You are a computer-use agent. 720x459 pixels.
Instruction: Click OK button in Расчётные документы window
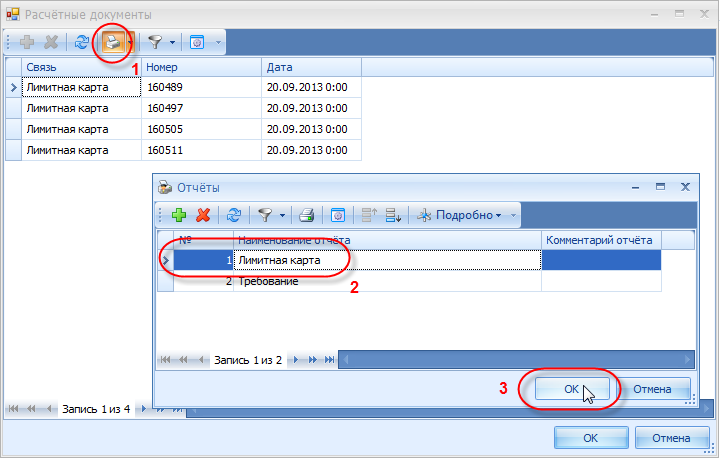point(591,438)
